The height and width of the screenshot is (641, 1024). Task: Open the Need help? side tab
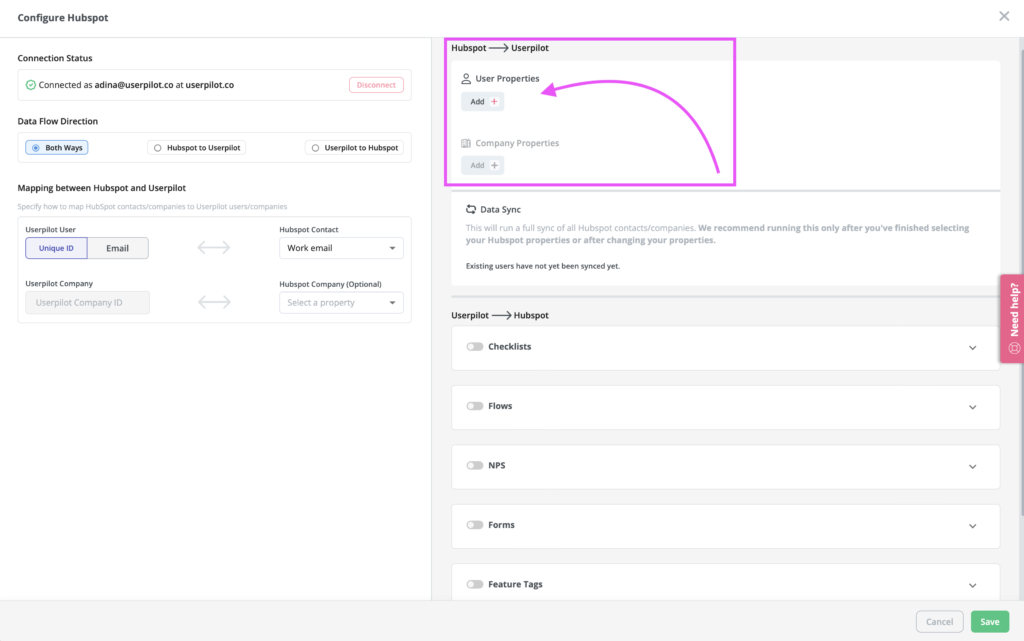[1012, 319]
